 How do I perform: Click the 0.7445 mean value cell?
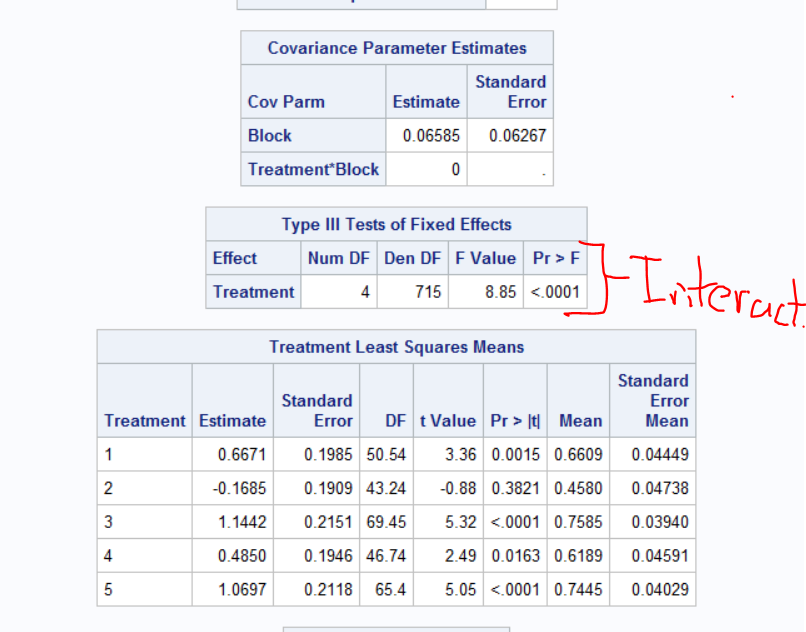point(580,589)
